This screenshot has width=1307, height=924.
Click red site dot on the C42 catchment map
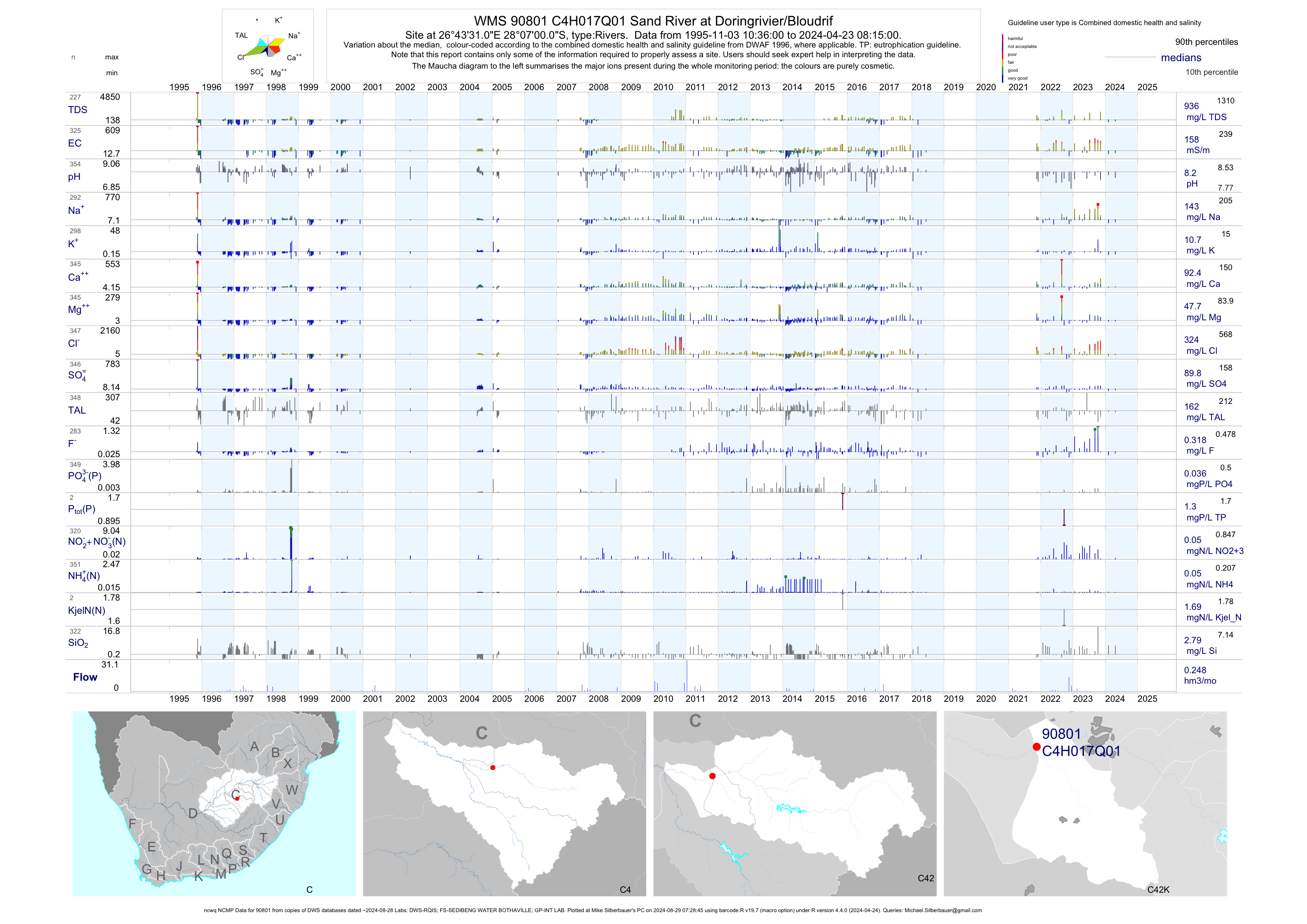tap(712, 775)
